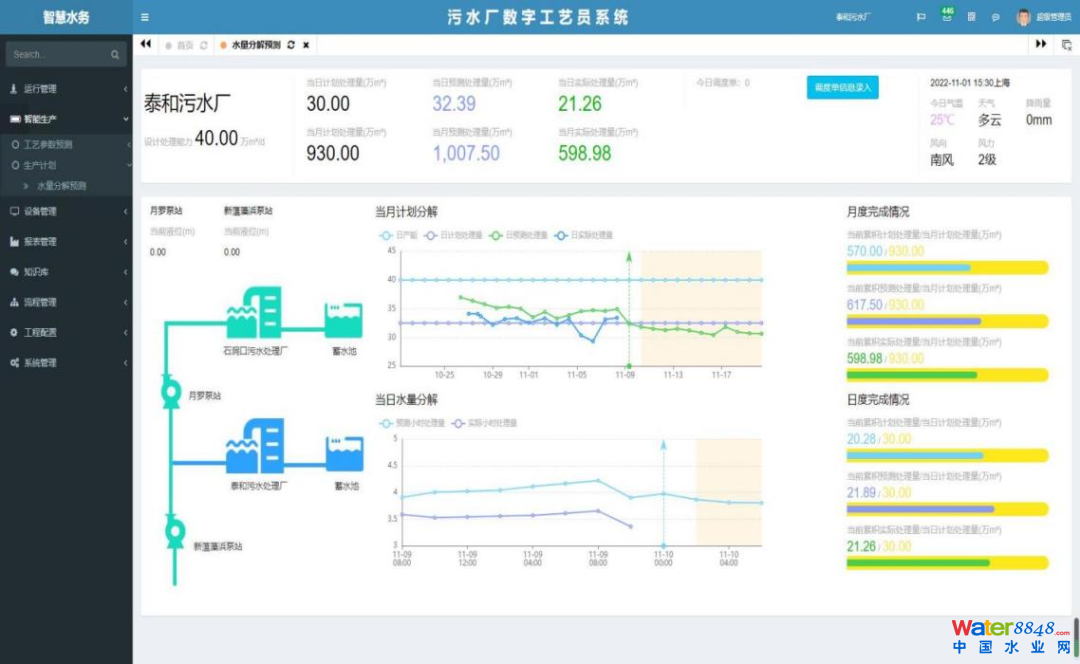Open the chat bubble messages icon
Image resolution: width=1080 pixels, height=664 pixels.
[995, 17]
